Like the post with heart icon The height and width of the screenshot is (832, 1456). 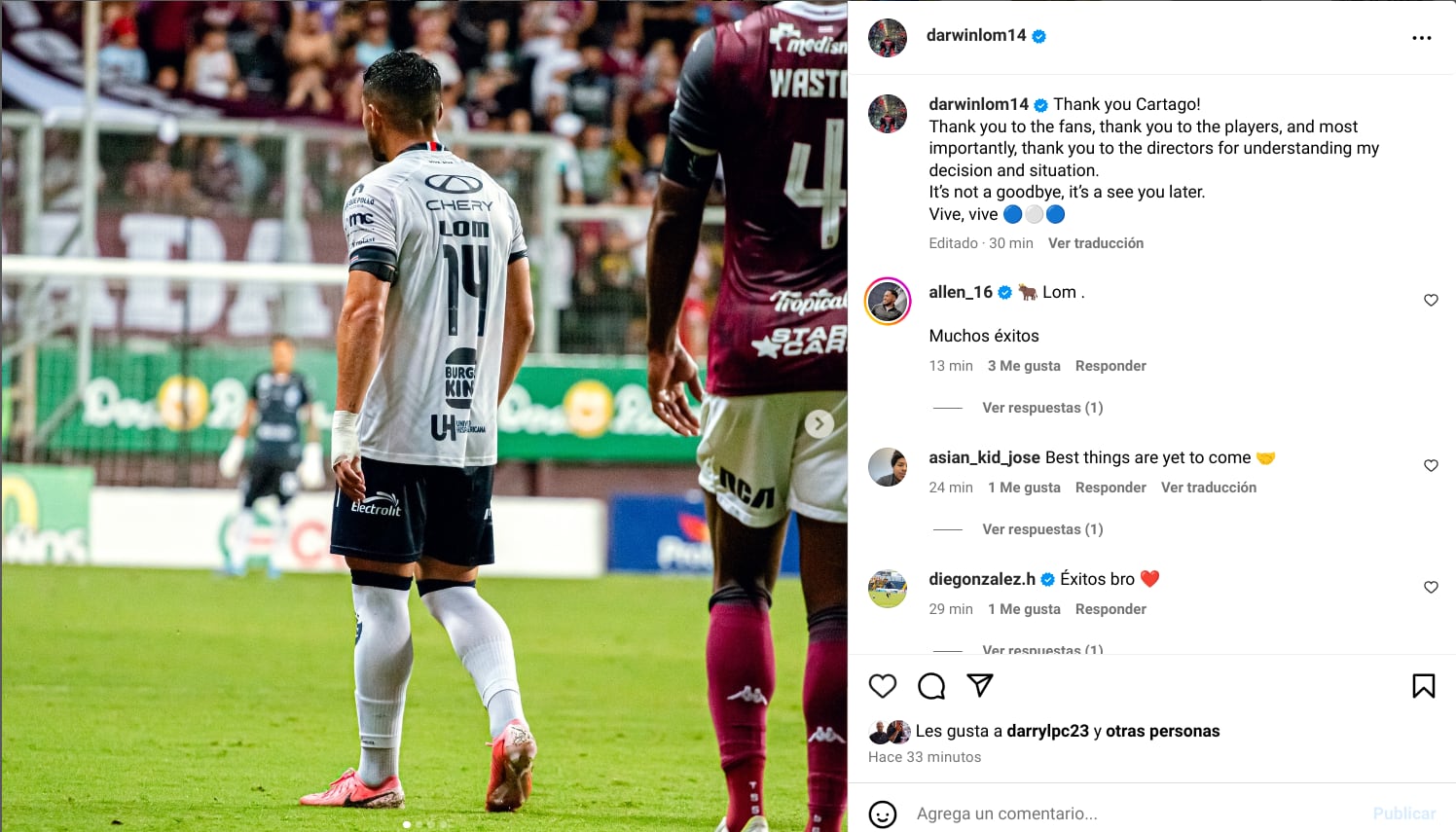point(883,686)
